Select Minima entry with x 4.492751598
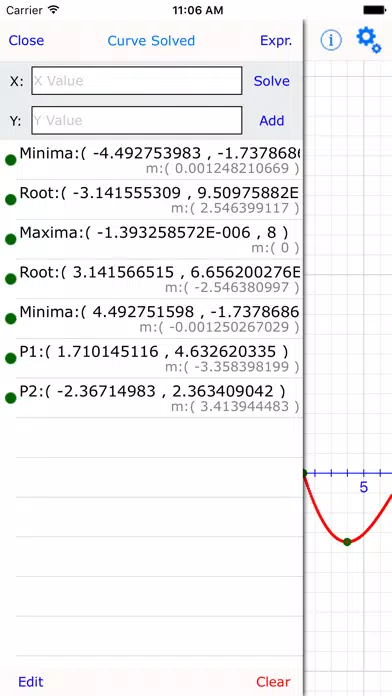The image size is (392, 696). 159,319
